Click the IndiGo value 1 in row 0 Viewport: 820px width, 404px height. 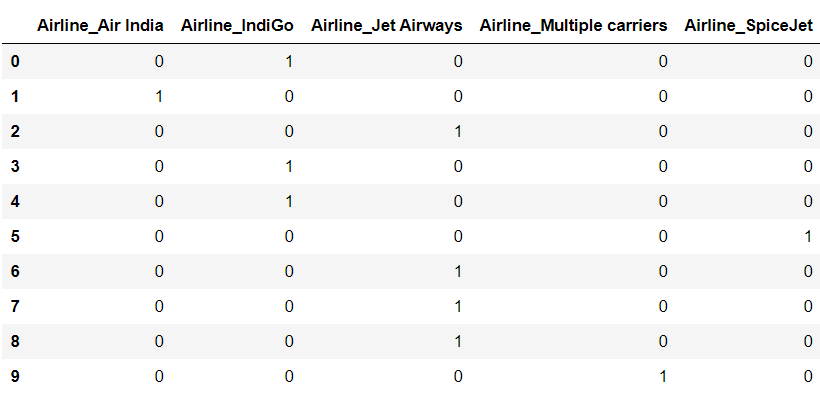pos(289,62)
